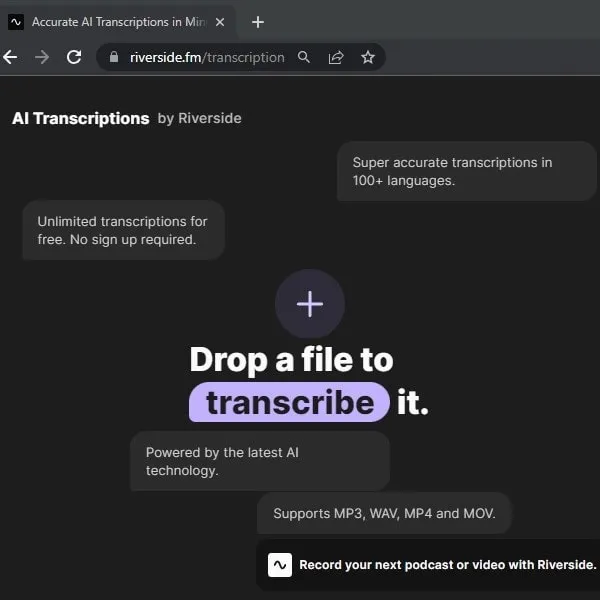Click the AI Transcriptions heading
Image resolution: width=600 pixels, height=600 pixels.
coord(81,118)
